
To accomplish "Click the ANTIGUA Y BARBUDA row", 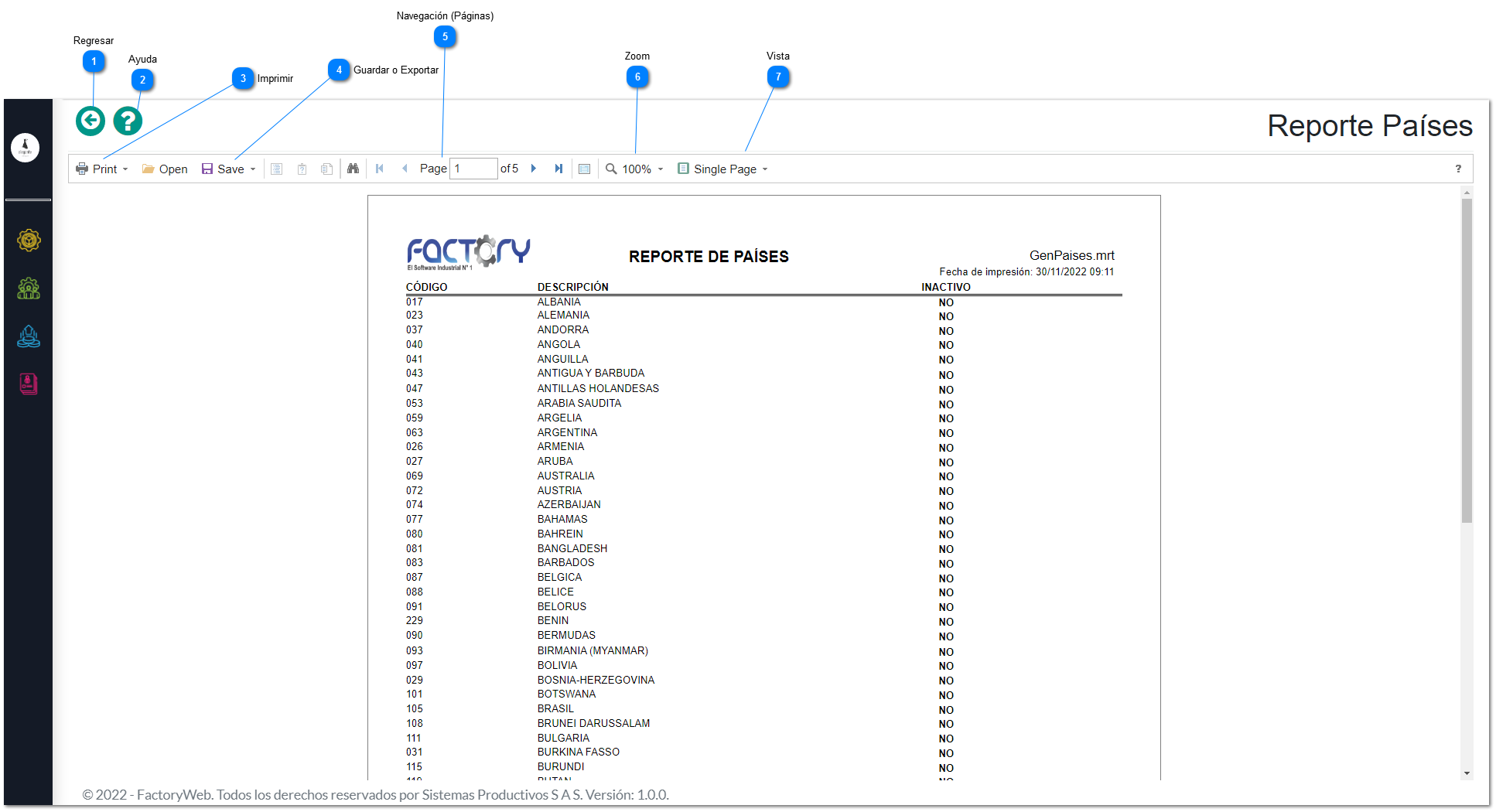I will point(590,373).
